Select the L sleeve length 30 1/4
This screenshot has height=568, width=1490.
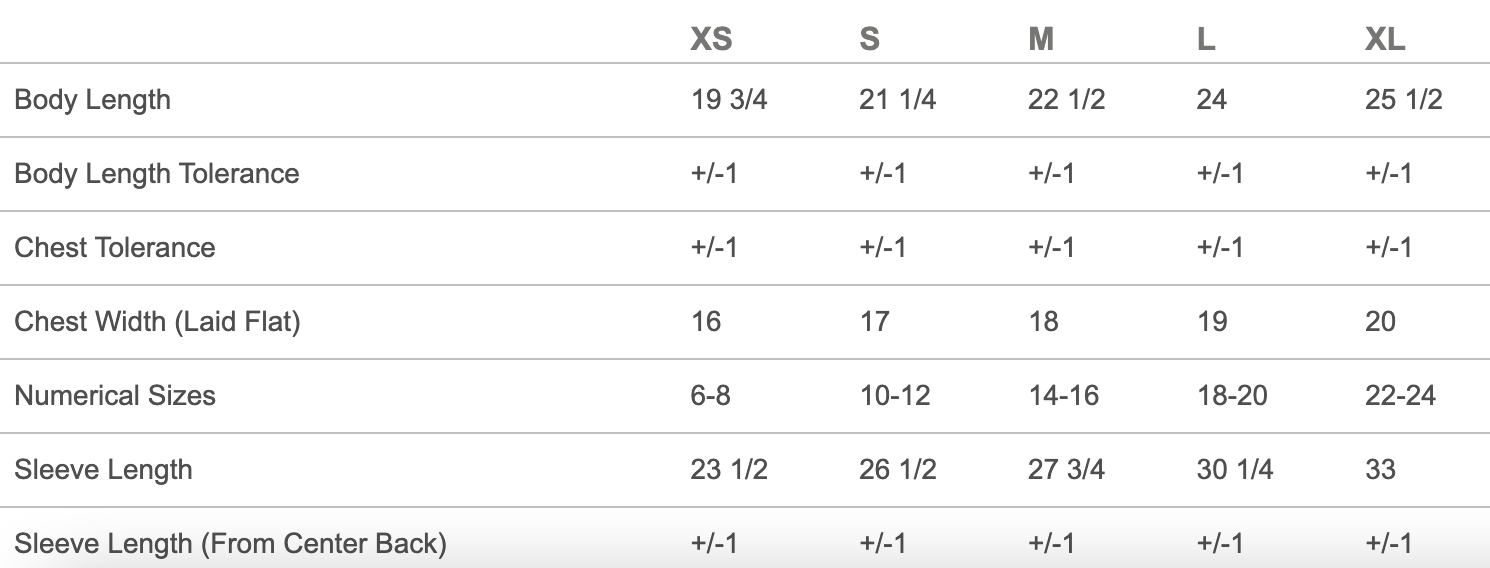(x=1235, y=470)
